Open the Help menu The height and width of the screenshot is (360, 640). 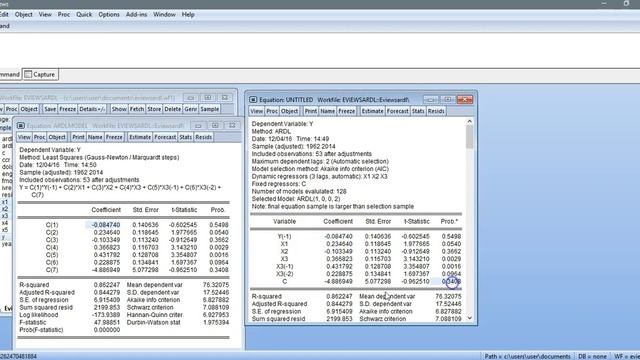pyautogui.click(x=188, y=14)
